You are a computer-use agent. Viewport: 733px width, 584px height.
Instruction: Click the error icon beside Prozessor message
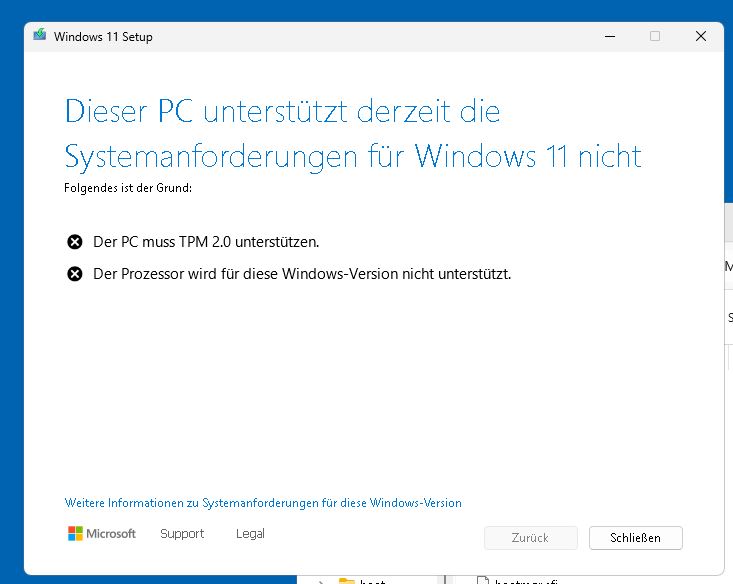coord(75,274)
